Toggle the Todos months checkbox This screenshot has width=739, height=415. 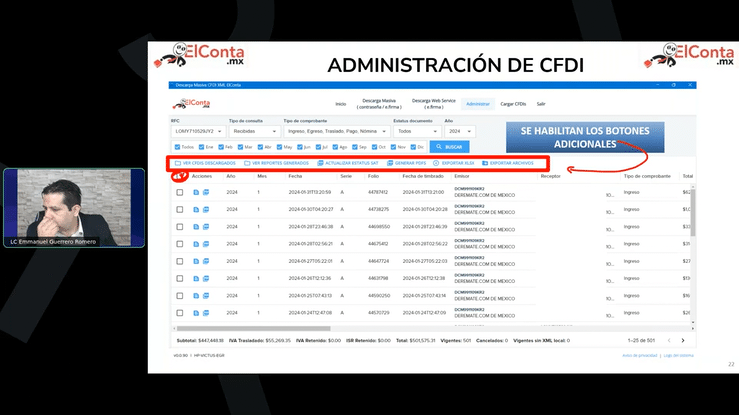click(177, 147)
